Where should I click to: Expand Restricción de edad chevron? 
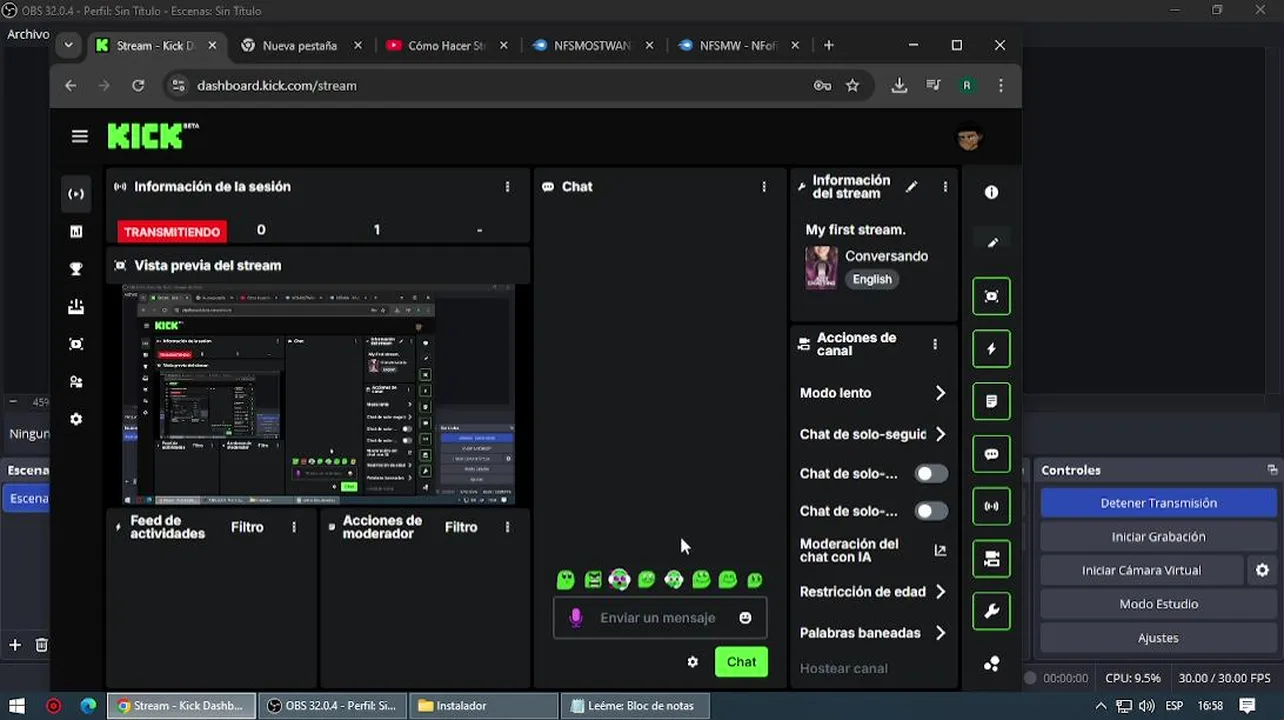940,592
